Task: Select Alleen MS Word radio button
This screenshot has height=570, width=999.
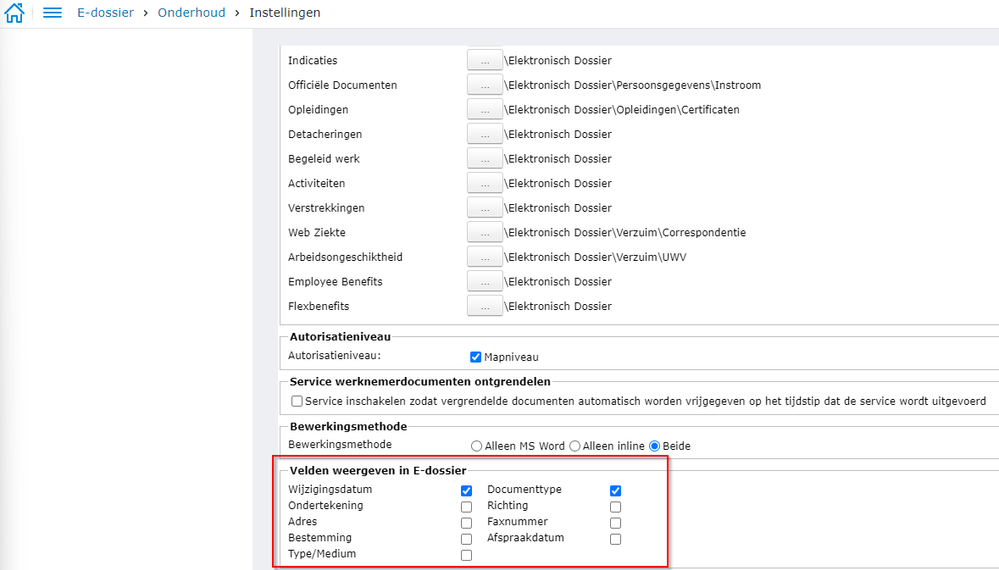Action: 476,446
